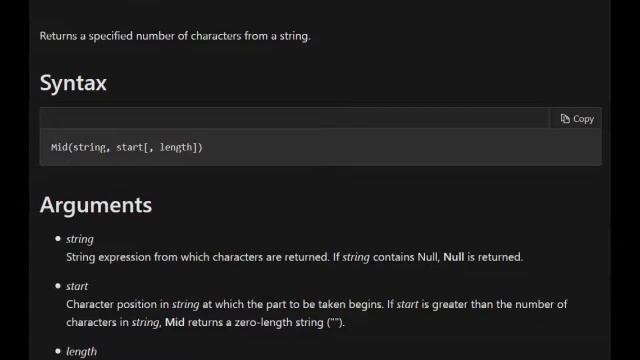Viewport: 640px width, 360px height.
Task: Click the Syntax heading
Action: [x=73, y=83]
